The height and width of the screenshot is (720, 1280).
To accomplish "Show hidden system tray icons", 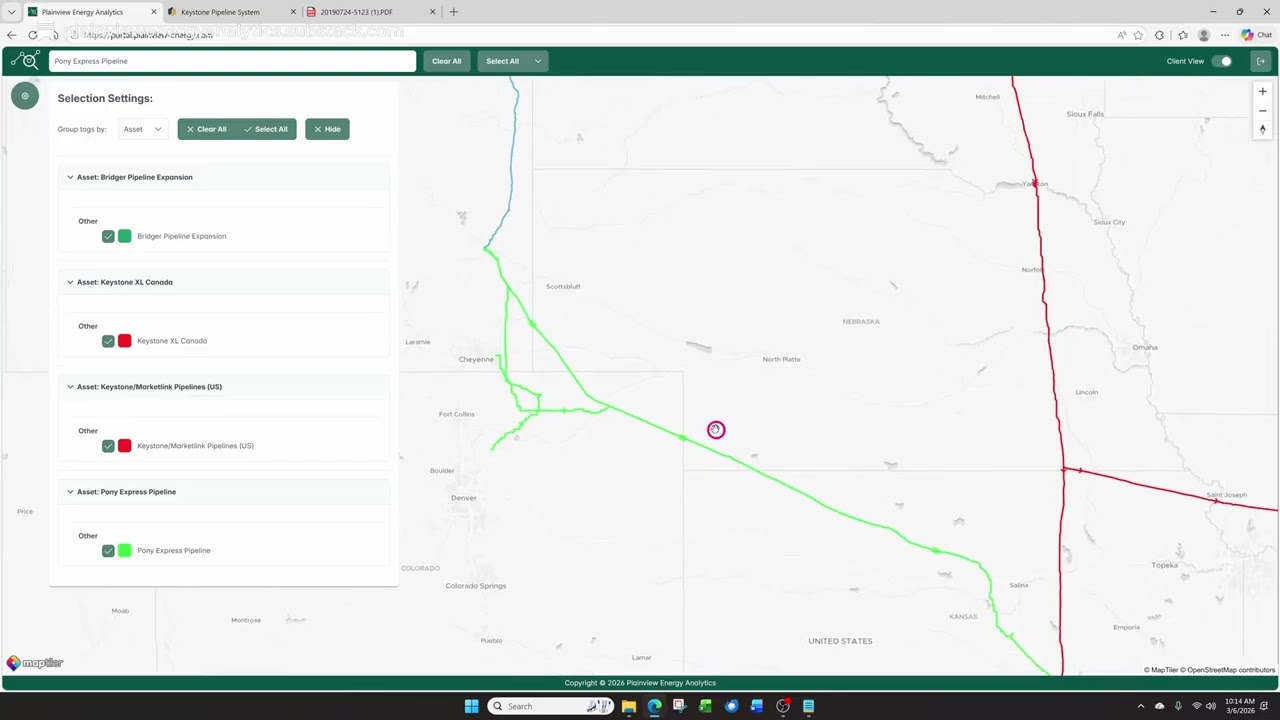I will tap(1141, 706).
